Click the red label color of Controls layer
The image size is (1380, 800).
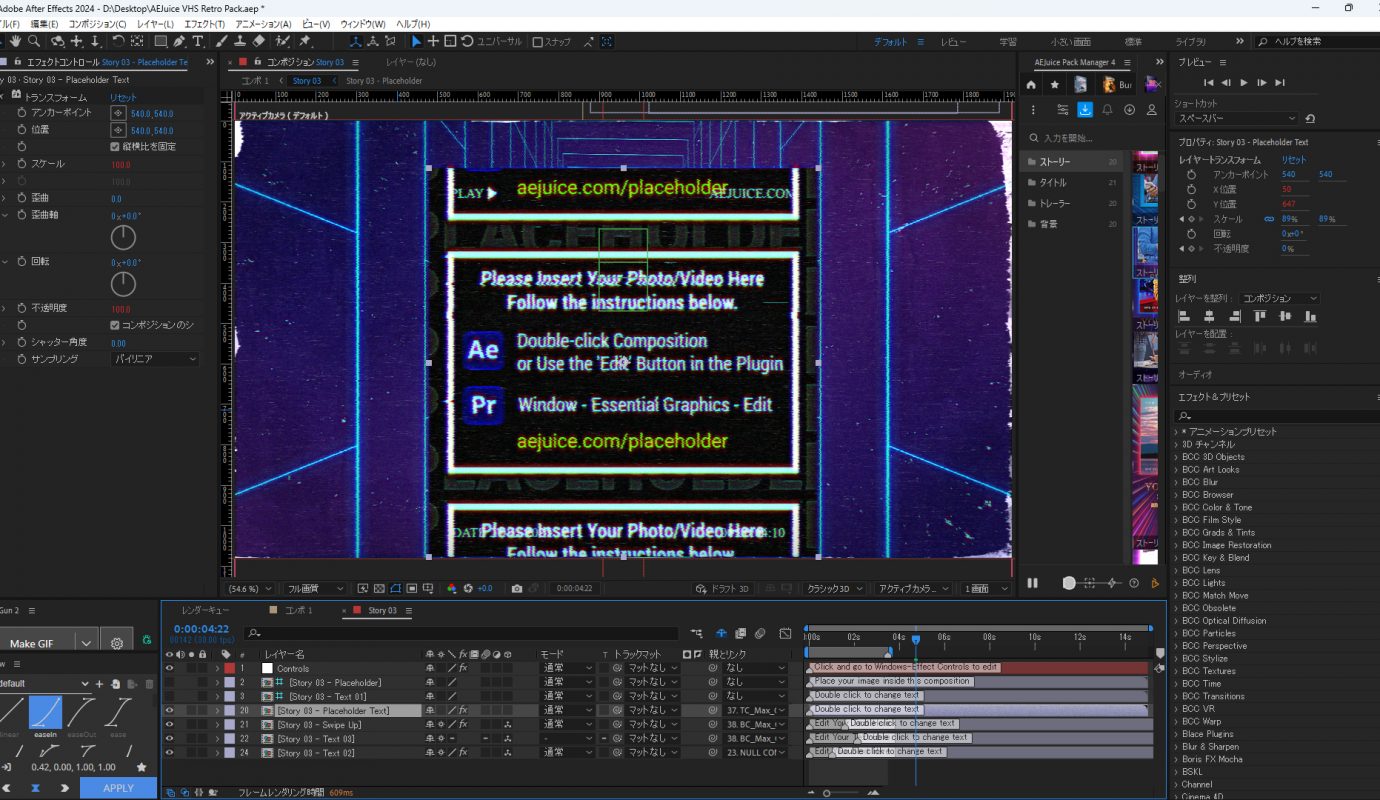click(229, 668)
